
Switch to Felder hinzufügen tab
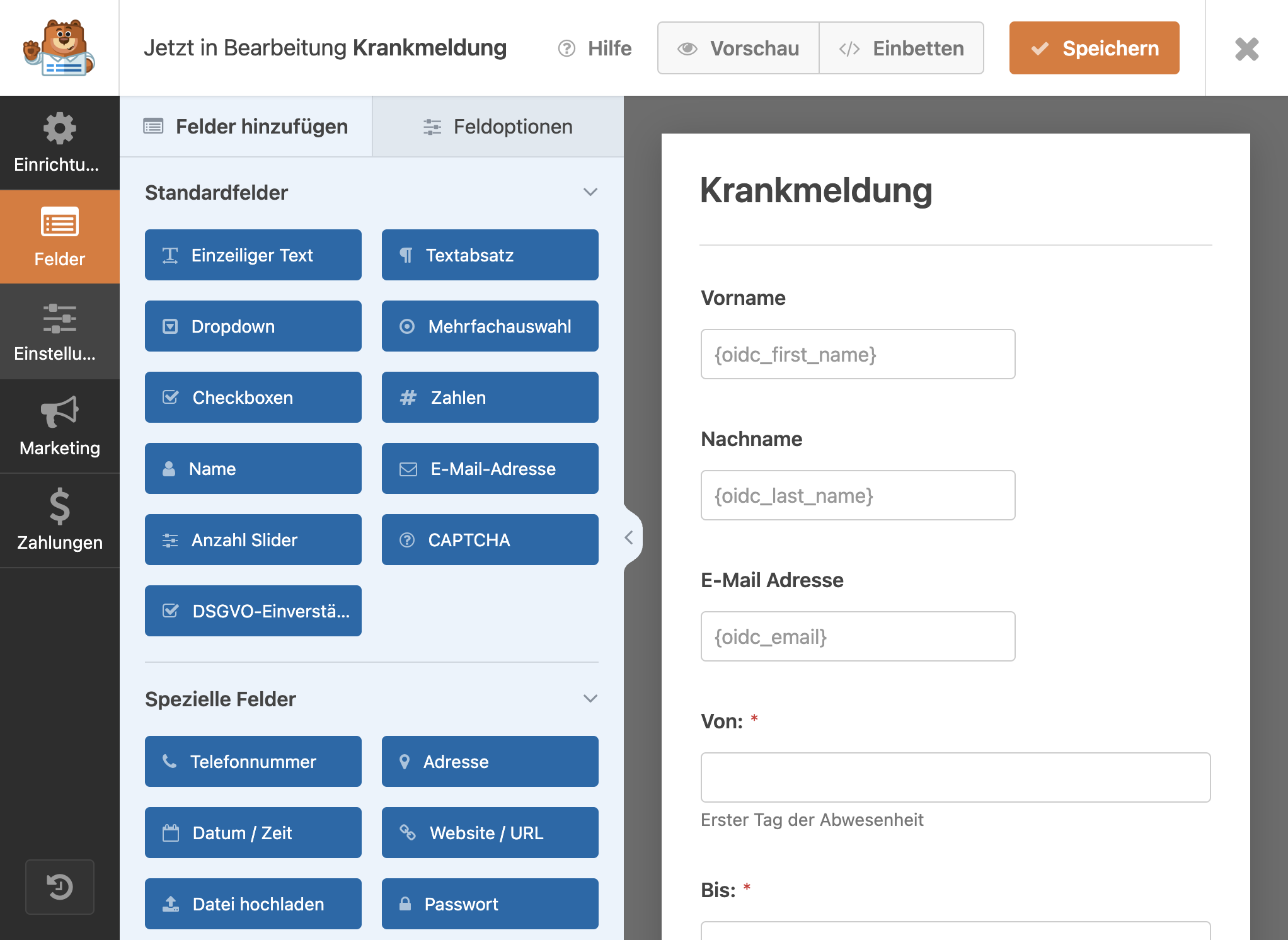[246, 127]
